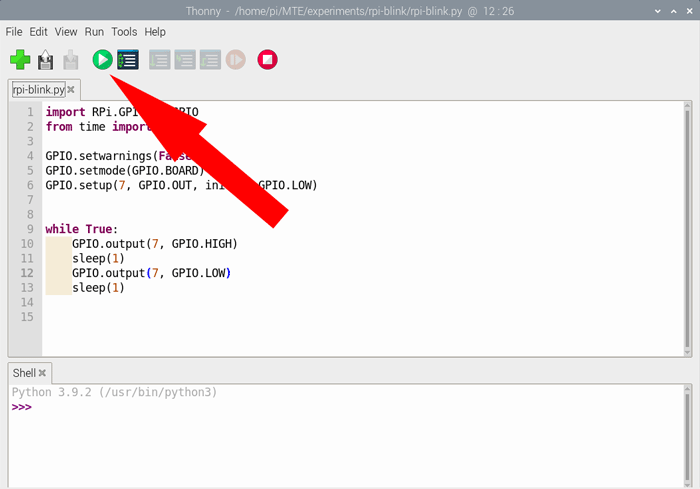Click the editor vertical scrollbar

[688, 228]
